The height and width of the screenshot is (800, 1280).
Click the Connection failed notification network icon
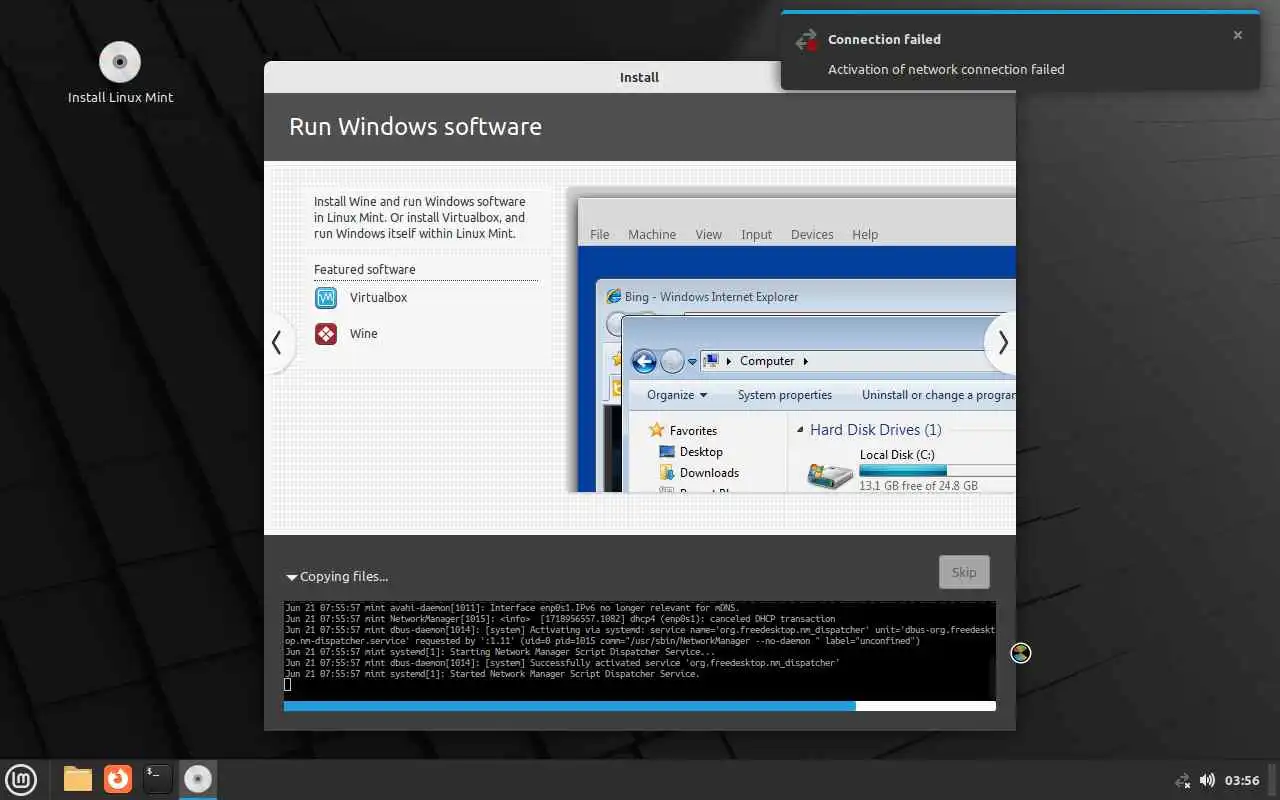[806, 41]
